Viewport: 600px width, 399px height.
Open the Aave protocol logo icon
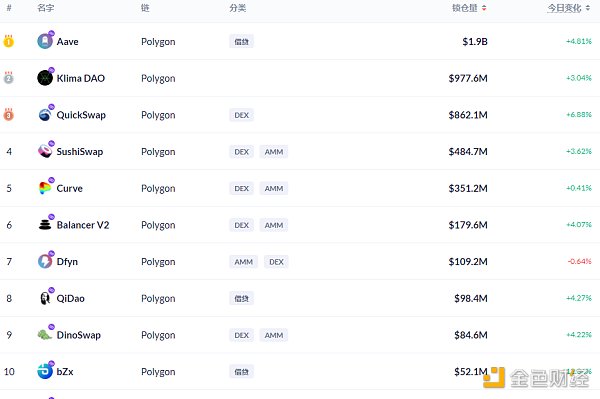pyautogui.click(x=45, y=41)
